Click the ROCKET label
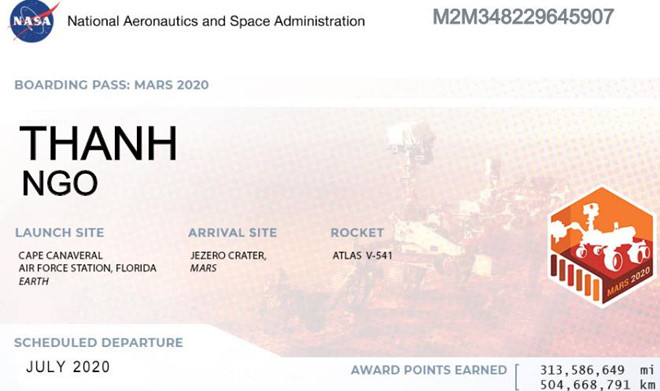660x391 pixels. [x=357, y=233]
